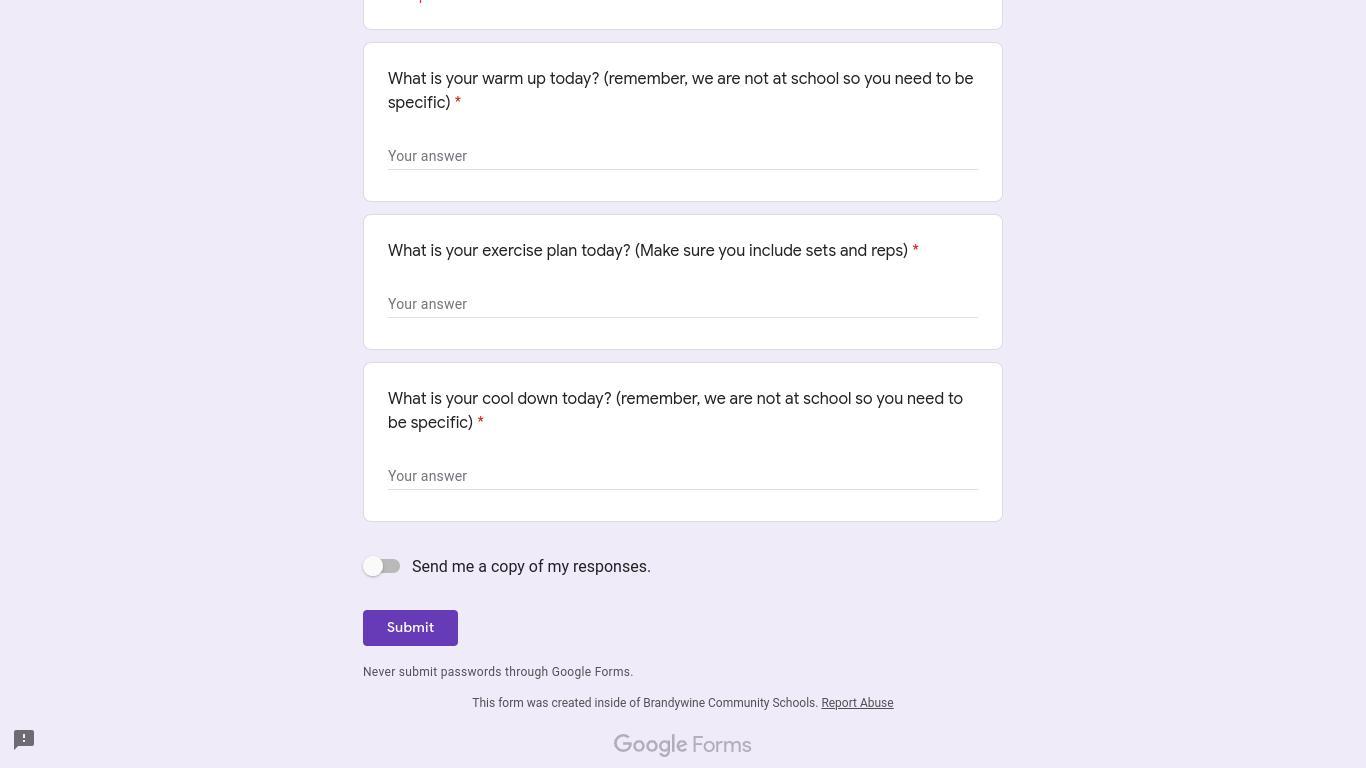Click the report a problem feedback icon
The height and width of the screenshot is (768, 1366).
pos(24,739)
